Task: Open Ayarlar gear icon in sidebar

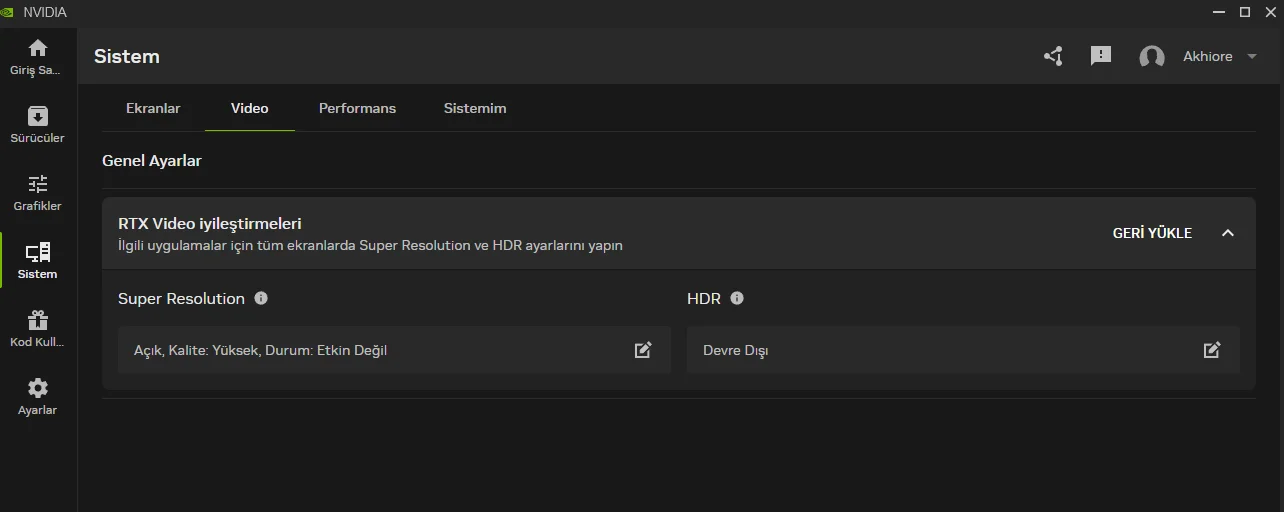Action: pos(38,388)
